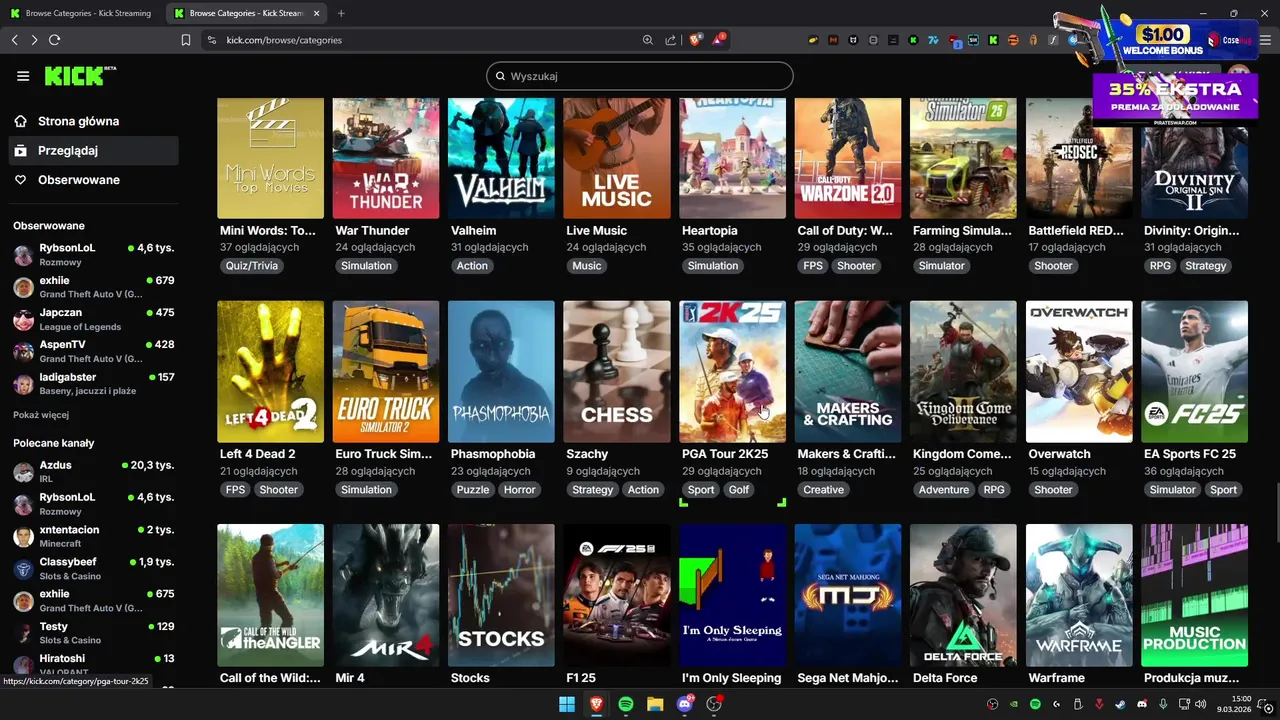Open recommended channel Azdus
This screenshot has height=720, width=1280.
tap(93, 472)
